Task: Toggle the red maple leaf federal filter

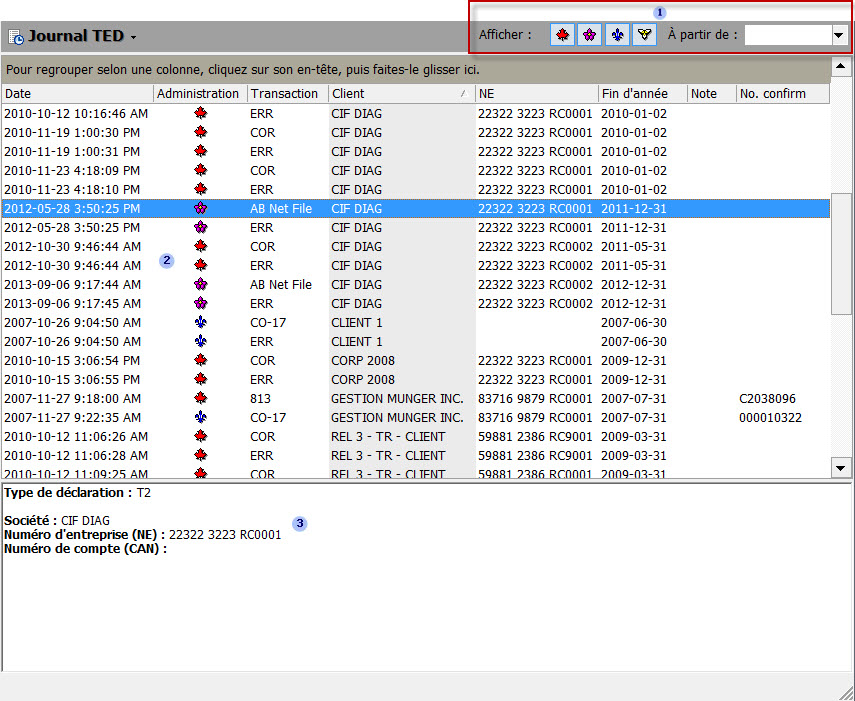Action: pyautogui.click(x=563, y=35)
